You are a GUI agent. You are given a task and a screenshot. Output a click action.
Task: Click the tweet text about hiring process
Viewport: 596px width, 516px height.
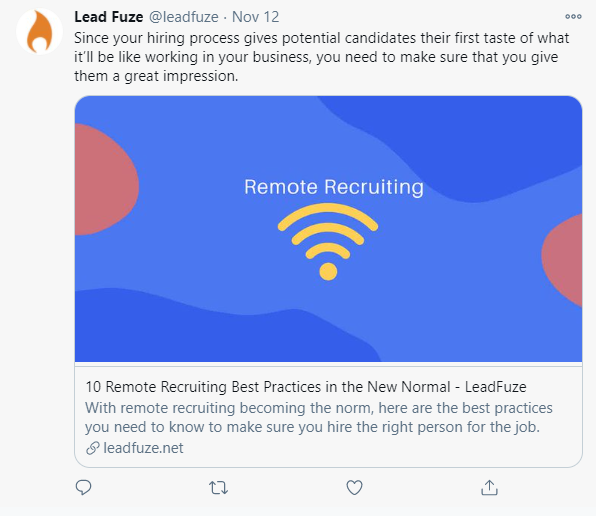[x=322, y=57]
